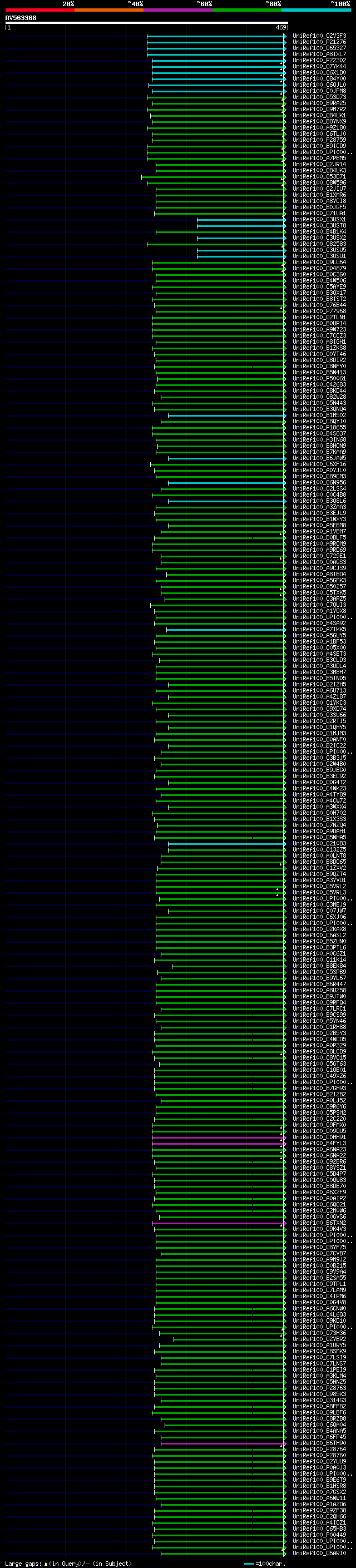
Task: Select hit label UniRef100_P28759
Action: [319, 140]
